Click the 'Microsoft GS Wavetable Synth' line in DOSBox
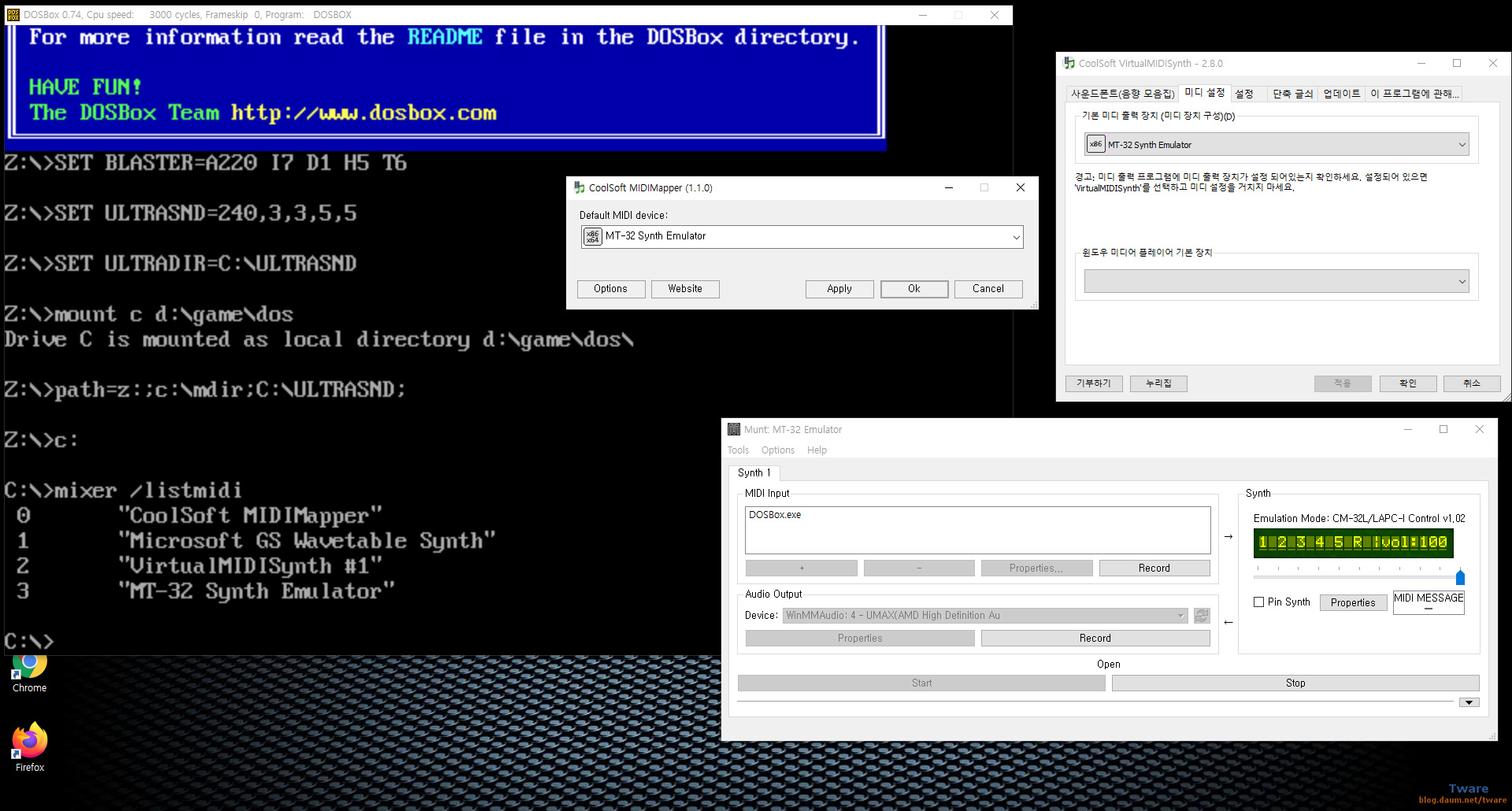 [307, 541]
